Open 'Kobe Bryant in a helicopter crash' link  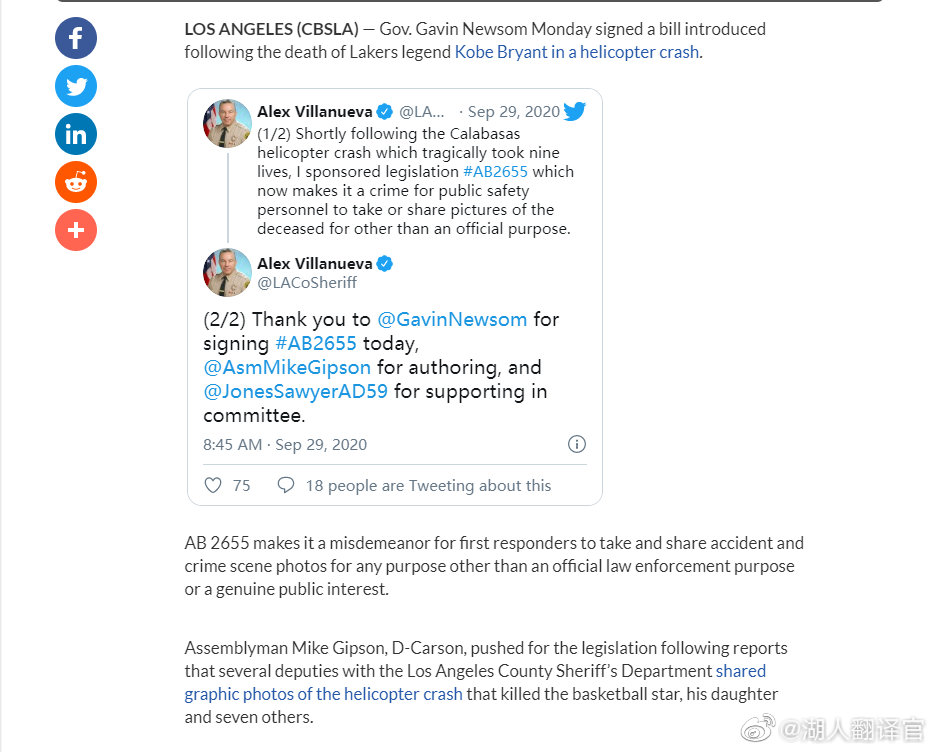(x=577, y=52)
